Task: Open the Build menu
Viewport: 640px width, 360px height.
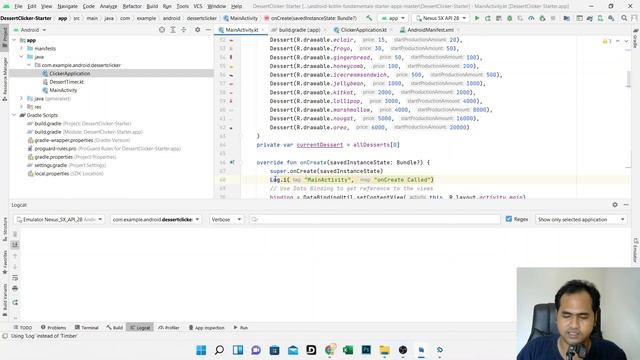Action: click(x=152, y=7)
